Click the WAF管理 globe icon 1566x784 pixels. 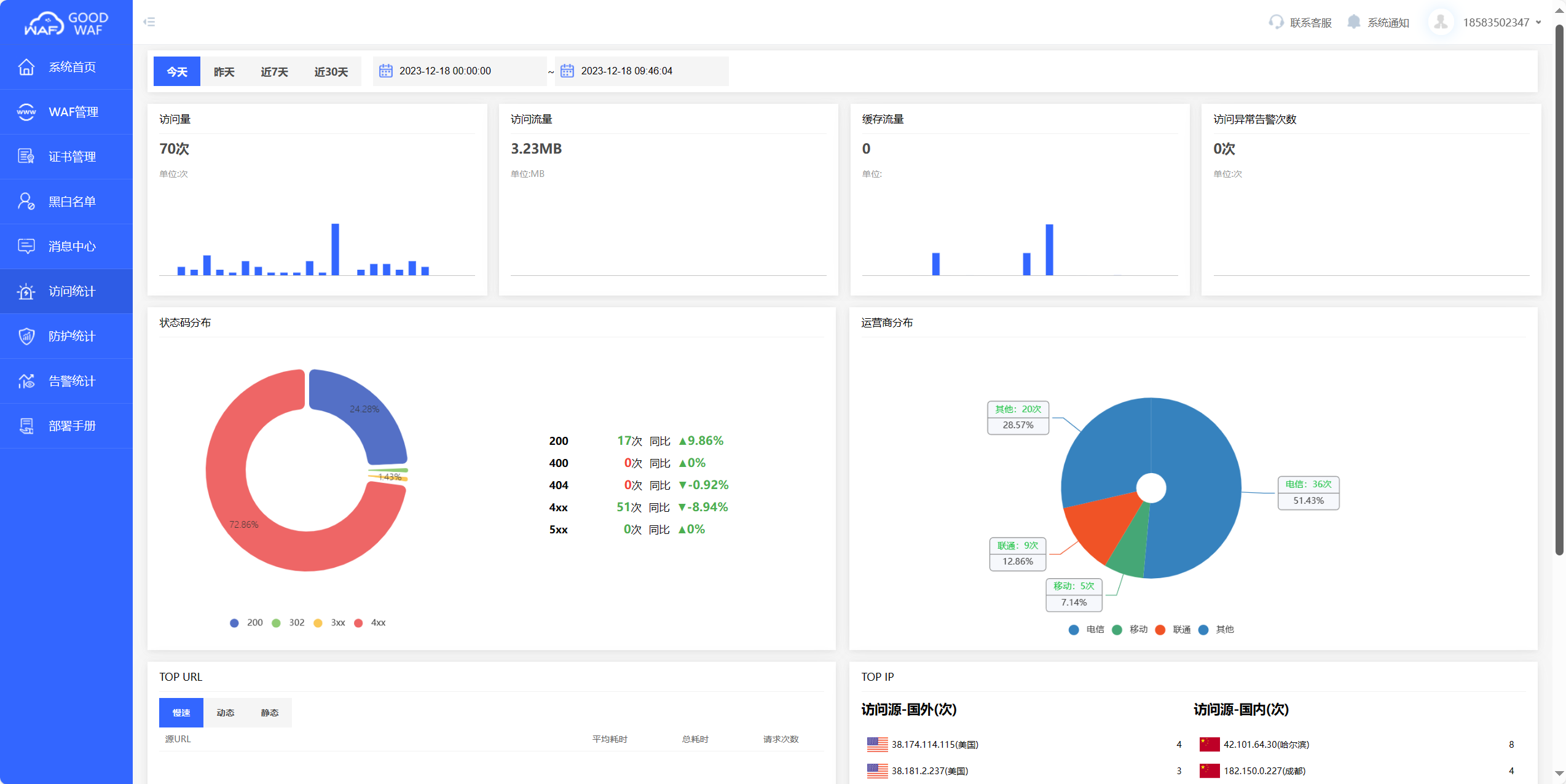(26, 112)
